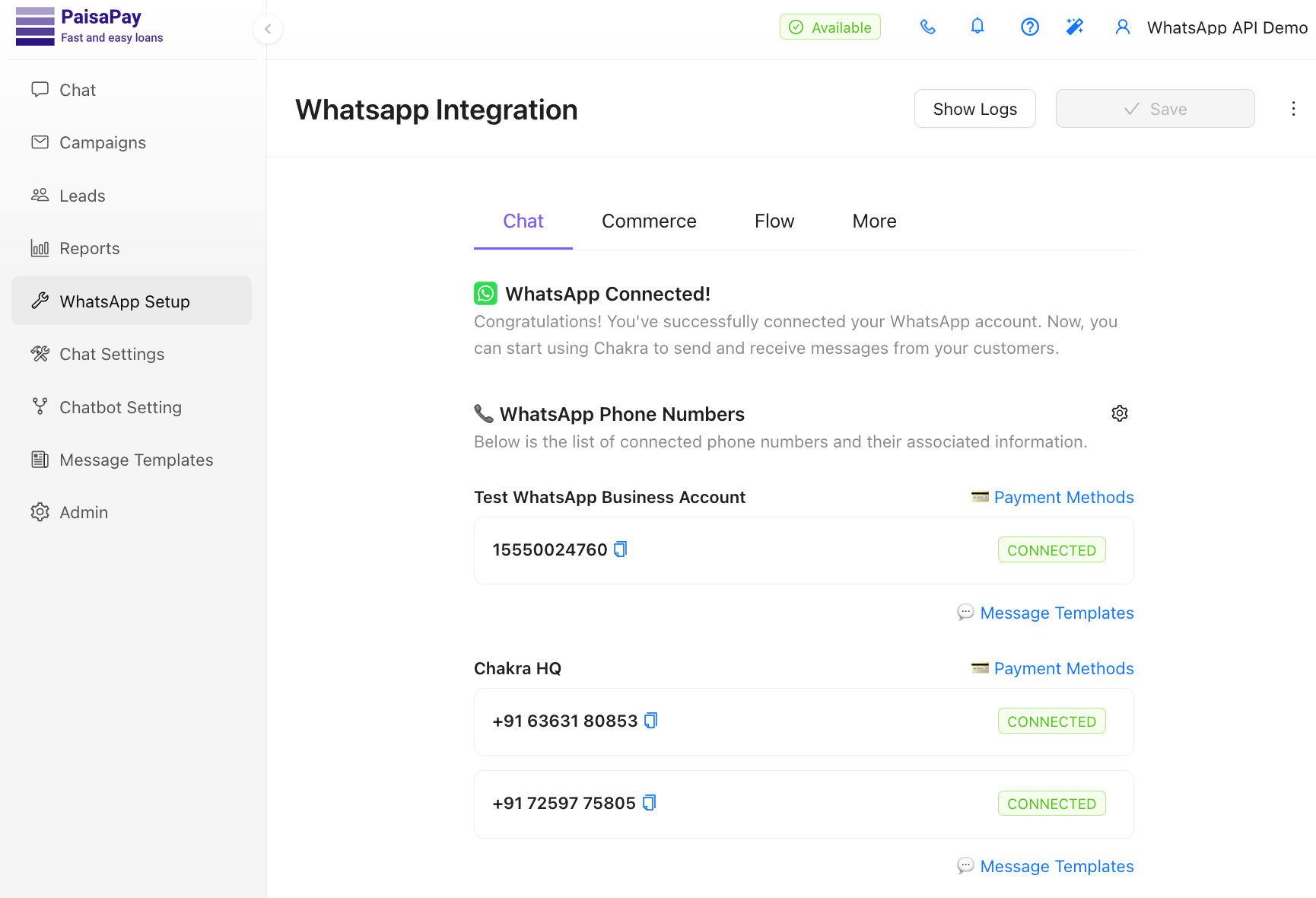1316x898 pixels.
Task: Click the phone call icon in the header
Action: 928,27
